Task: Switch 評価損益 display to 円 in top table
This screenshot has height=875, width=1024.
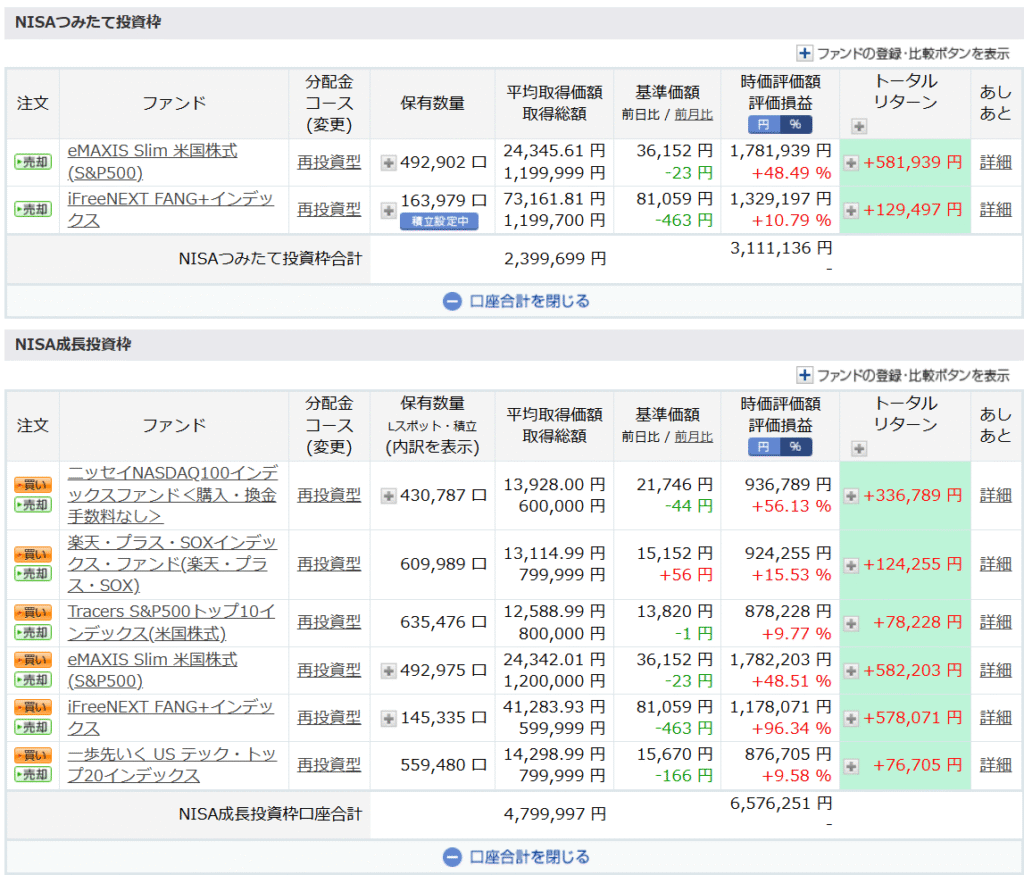Action: pos(765,125)
